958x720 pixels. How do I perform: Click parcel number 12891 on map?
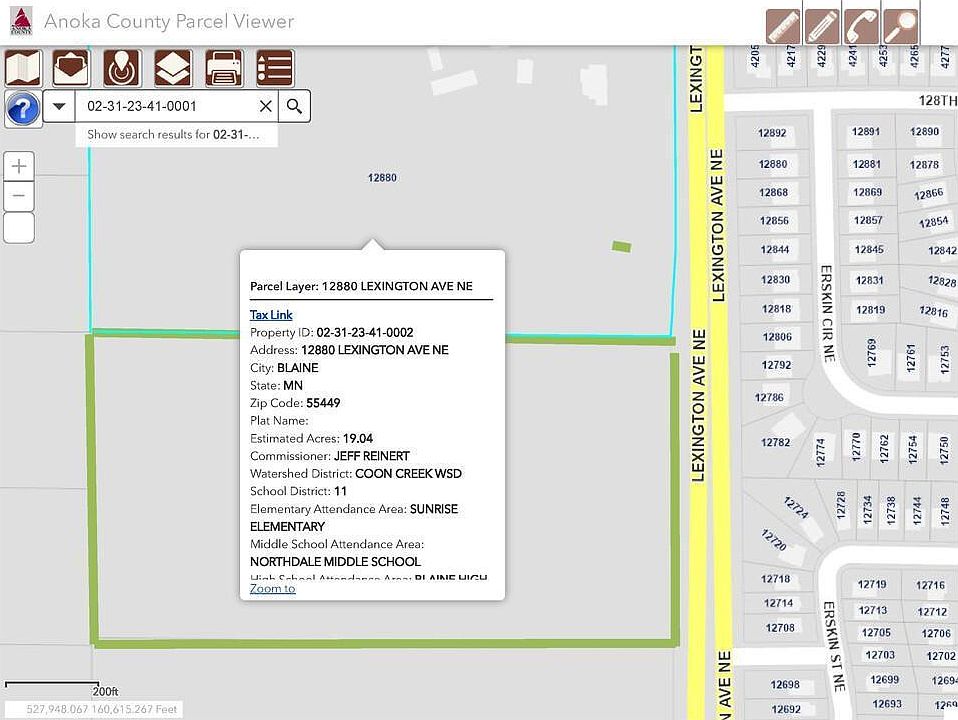point(866,131)
